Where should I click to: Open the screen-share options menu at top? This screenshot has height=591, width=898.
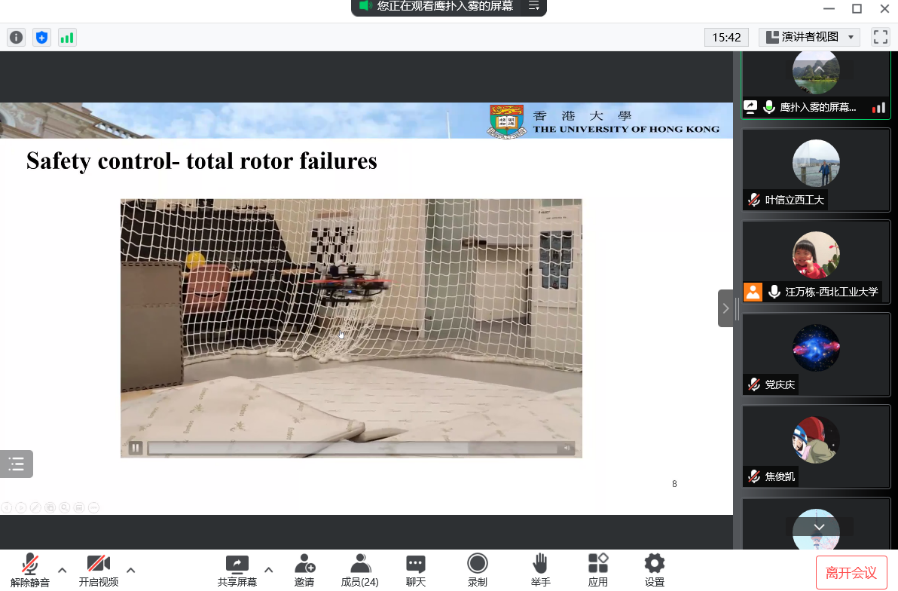pyautogui.click(x=534, y=6)
